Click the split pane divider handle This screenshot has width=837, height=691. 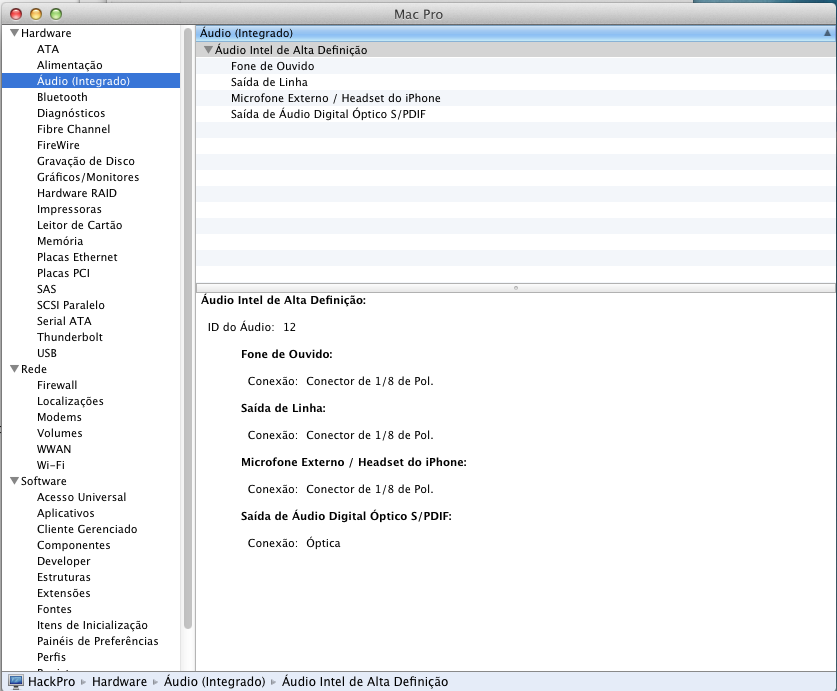(515, 287)
